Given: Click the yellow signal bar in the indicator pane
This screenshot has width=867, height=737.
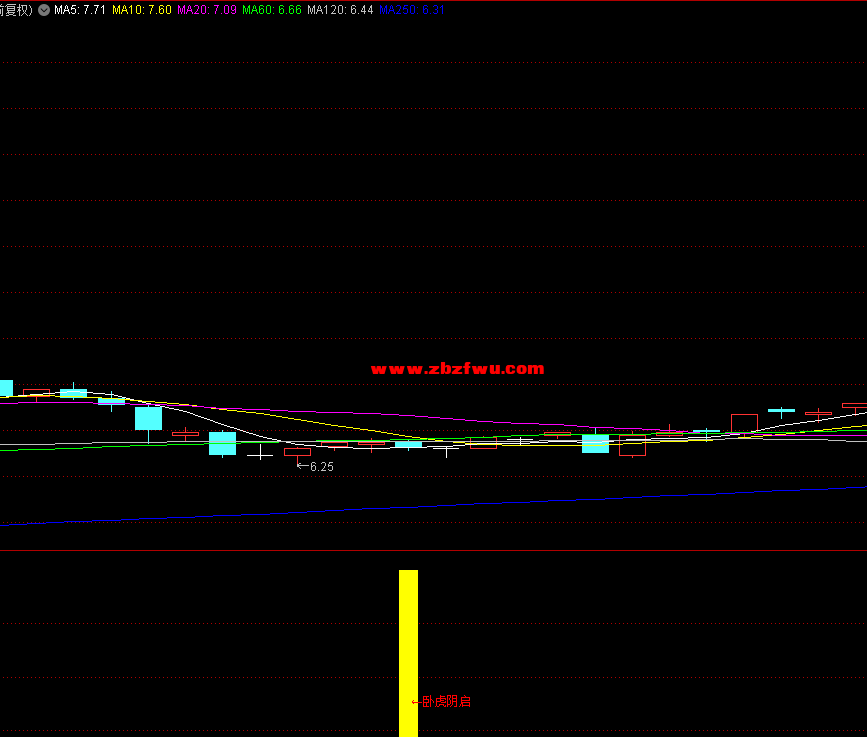Looking at the screenshot, I should pyautogui.click(x=409, y=653).
